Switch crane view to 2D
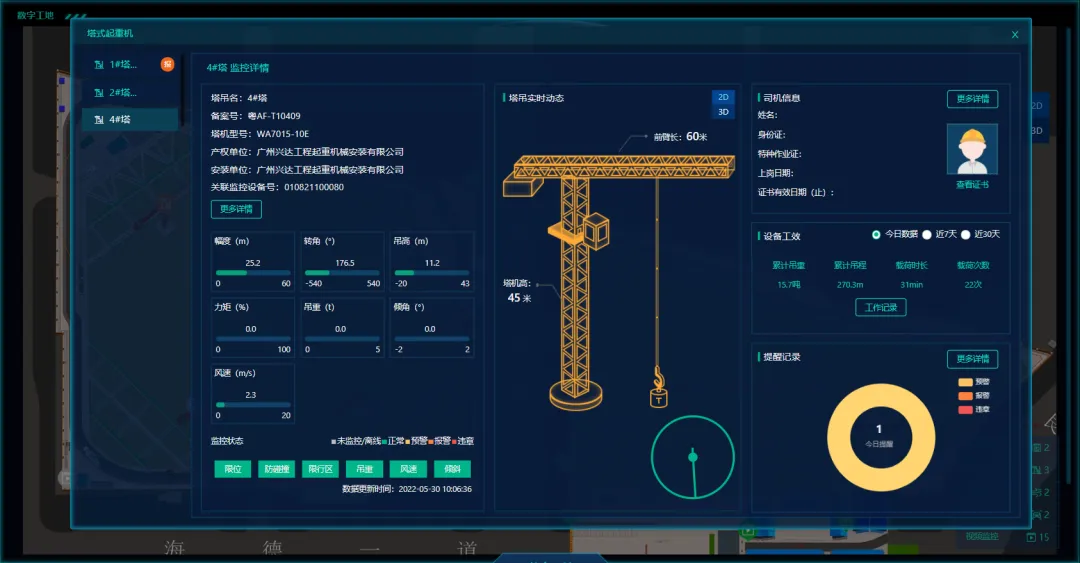The height and width of the screenshot is (563, 1080). pos(723,97)
